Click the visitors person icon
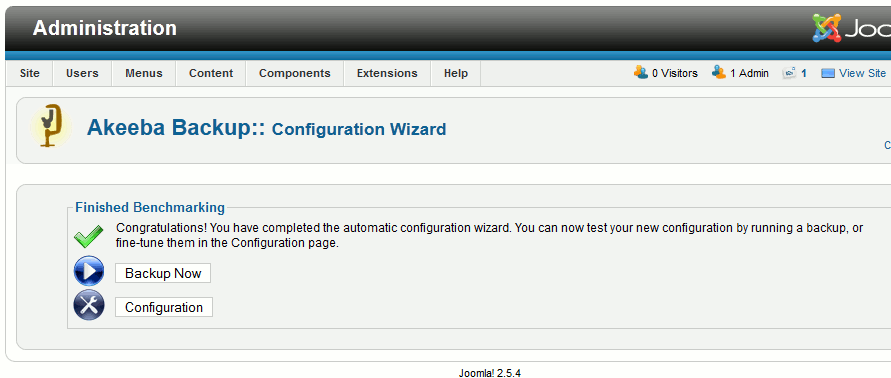 point(641,72)
